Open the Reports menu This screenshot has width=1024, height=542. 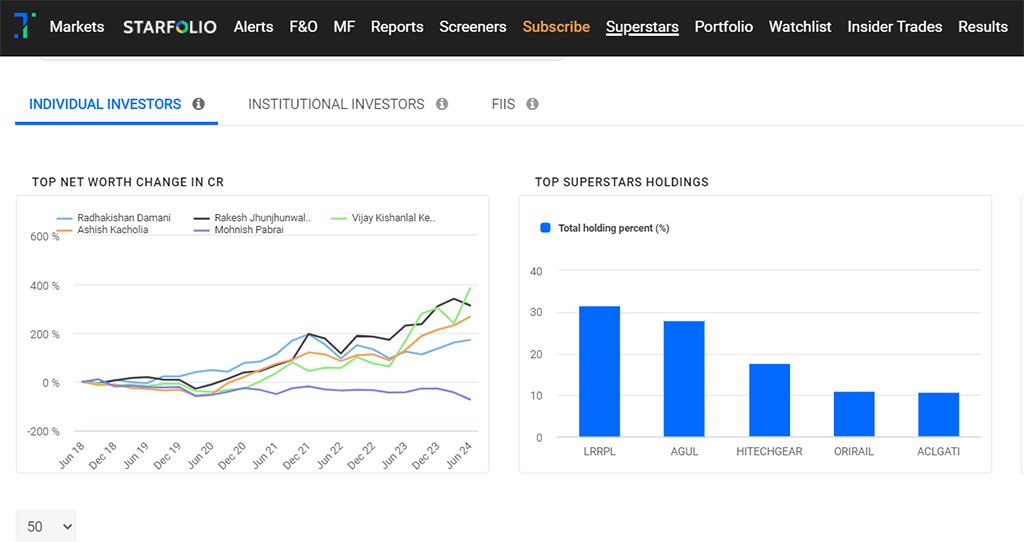[397, 27]
